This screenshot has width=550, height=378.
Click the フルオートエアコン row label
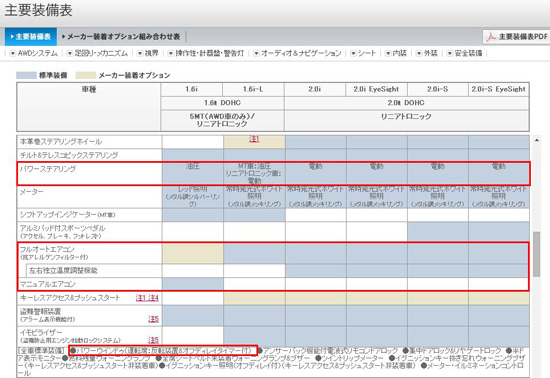pyautogui.click(x=54, y=253)
